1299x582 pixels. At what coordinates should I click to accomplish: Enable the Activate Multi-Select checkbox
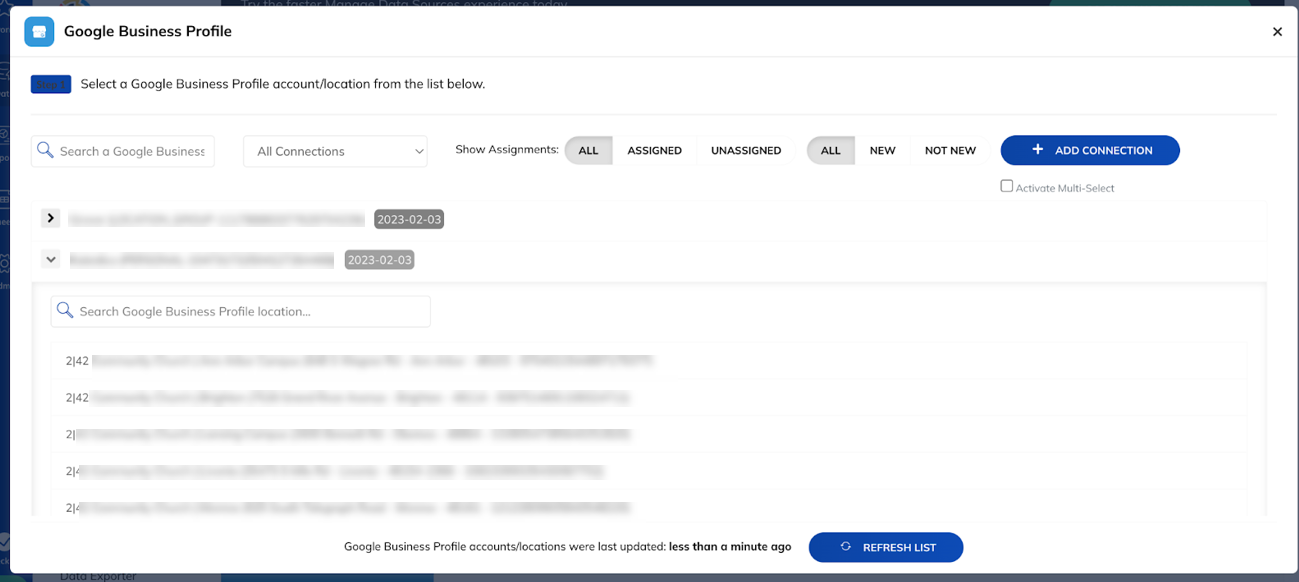(x=1007, y=186)
